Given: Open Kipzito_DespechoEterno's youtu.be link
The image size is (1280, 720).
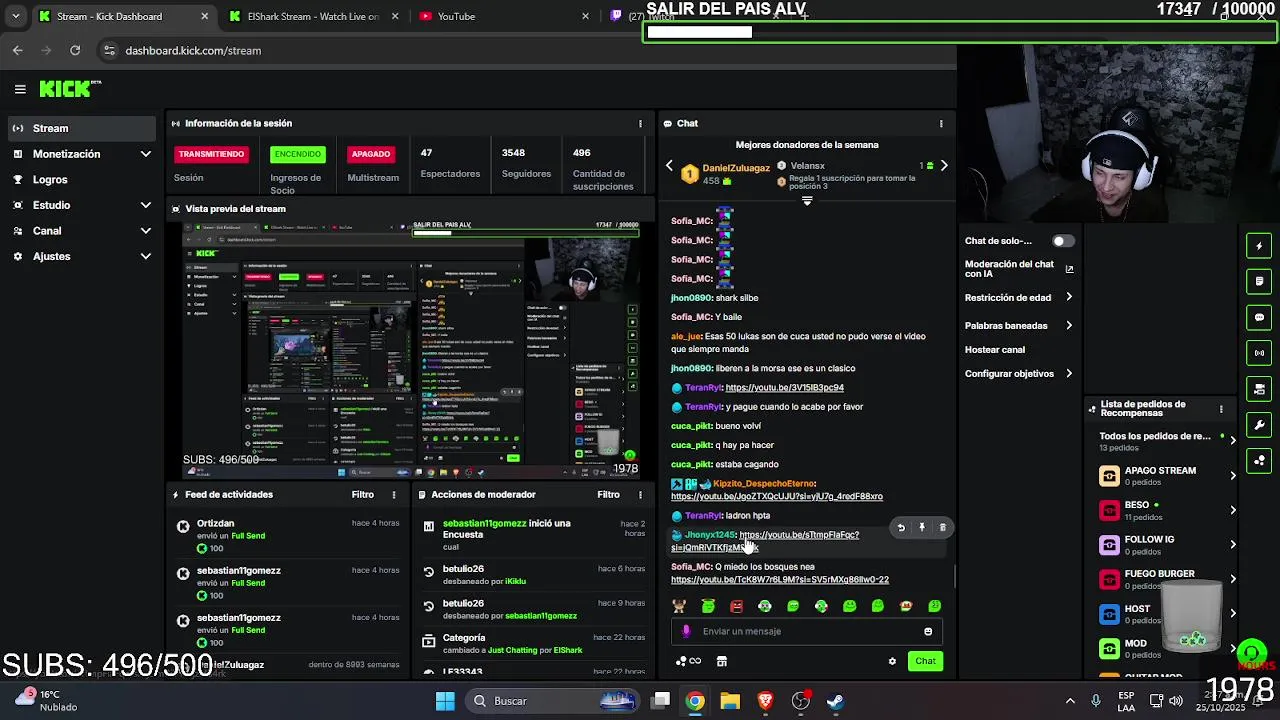Looking at the screenshot, I should coord(777,497).
